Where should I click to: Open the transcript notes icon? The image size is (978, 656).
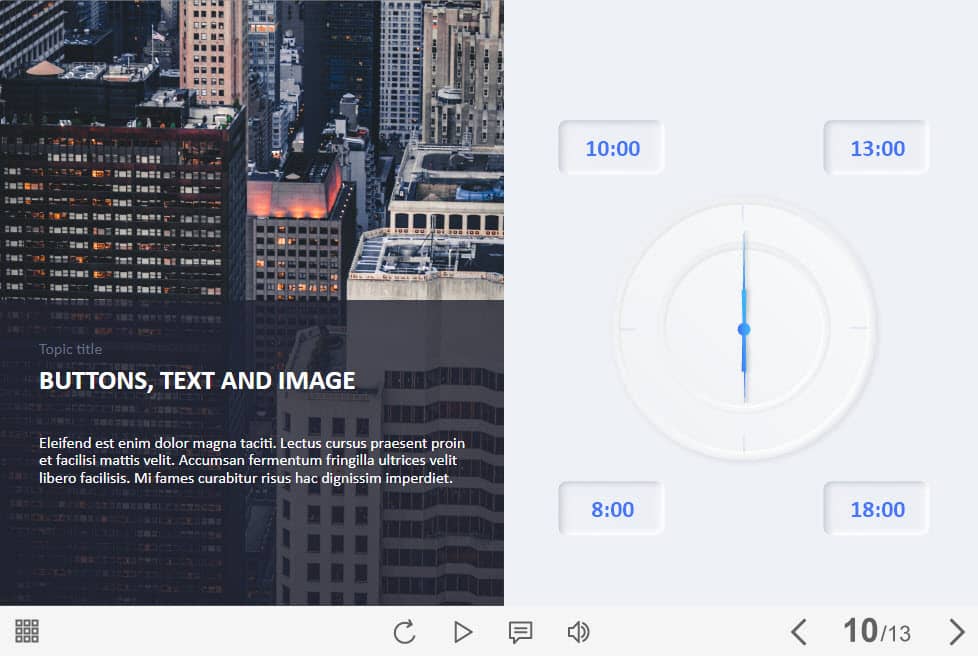click(520, 632)
